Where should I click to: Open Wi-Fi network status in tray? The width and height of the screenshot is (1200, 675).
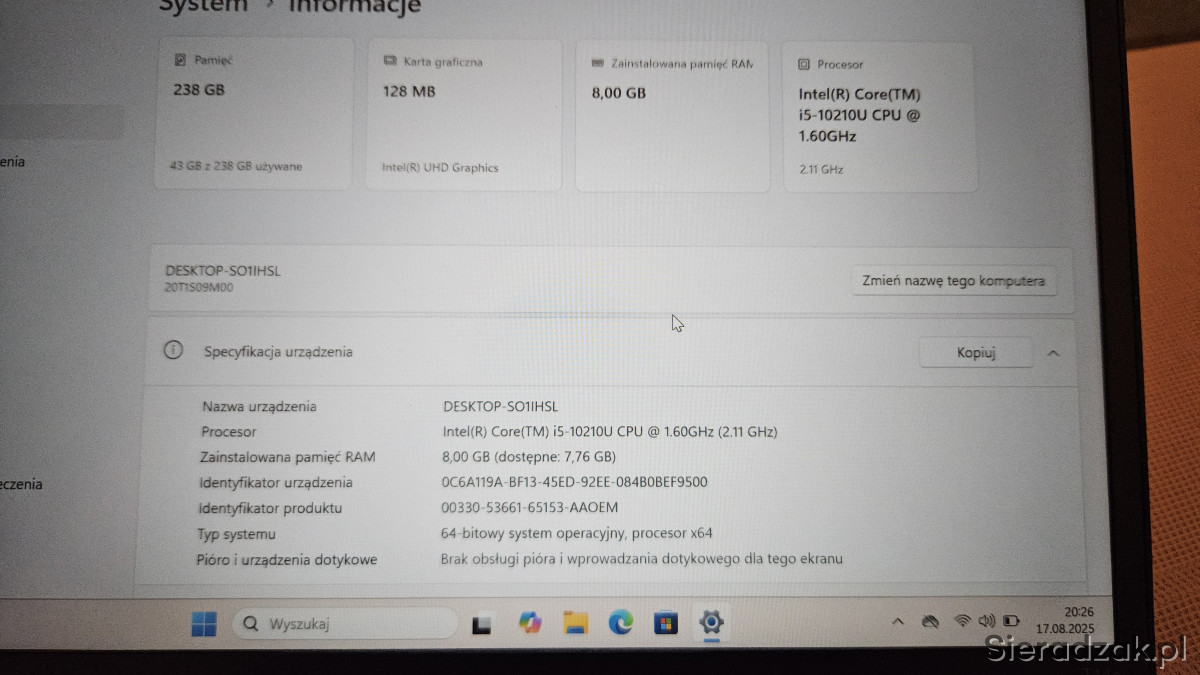963,621
